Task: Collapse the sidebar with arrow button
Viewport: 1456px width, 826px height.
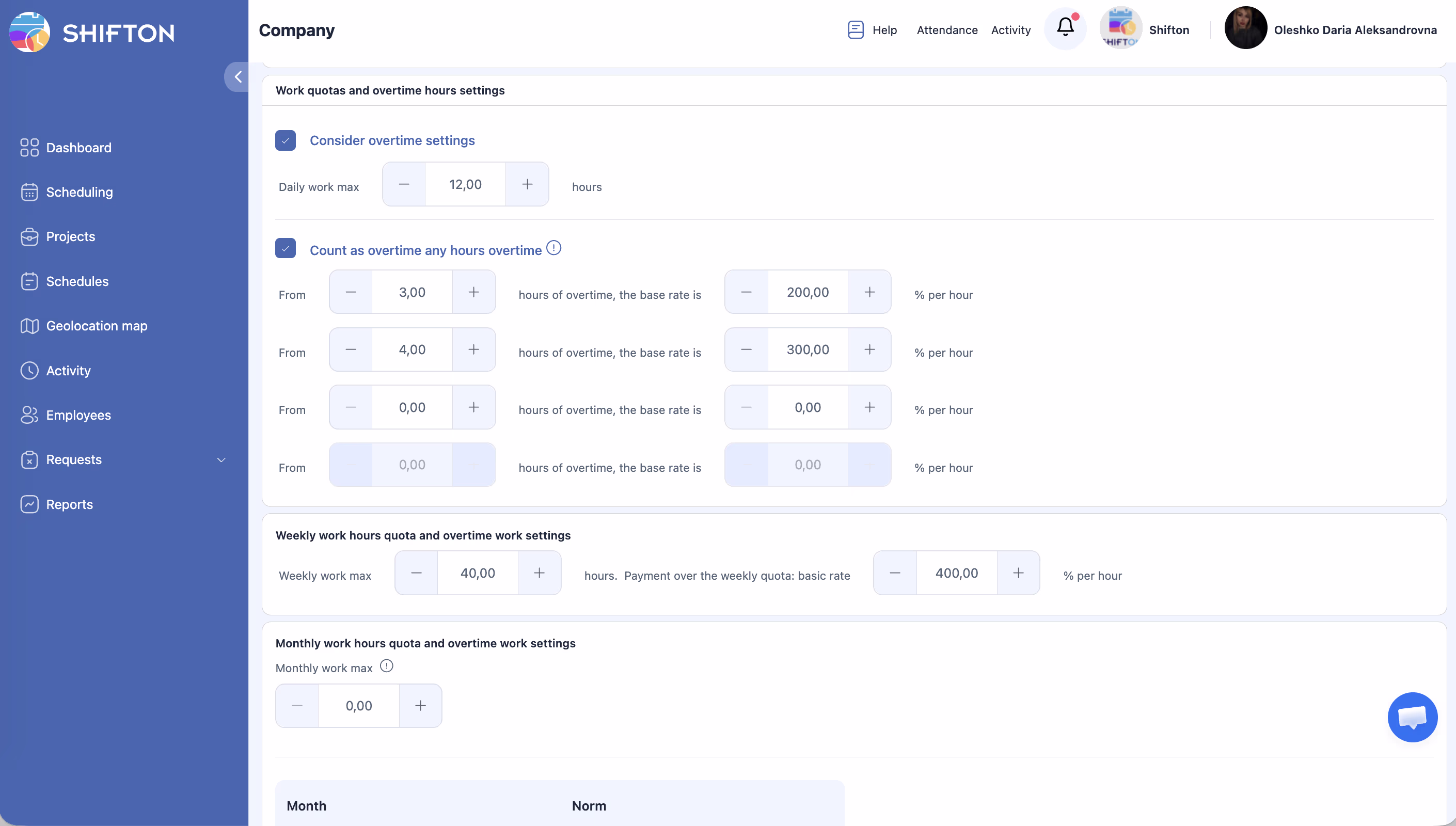Action: pyautogui.click(x=238, y=76)
